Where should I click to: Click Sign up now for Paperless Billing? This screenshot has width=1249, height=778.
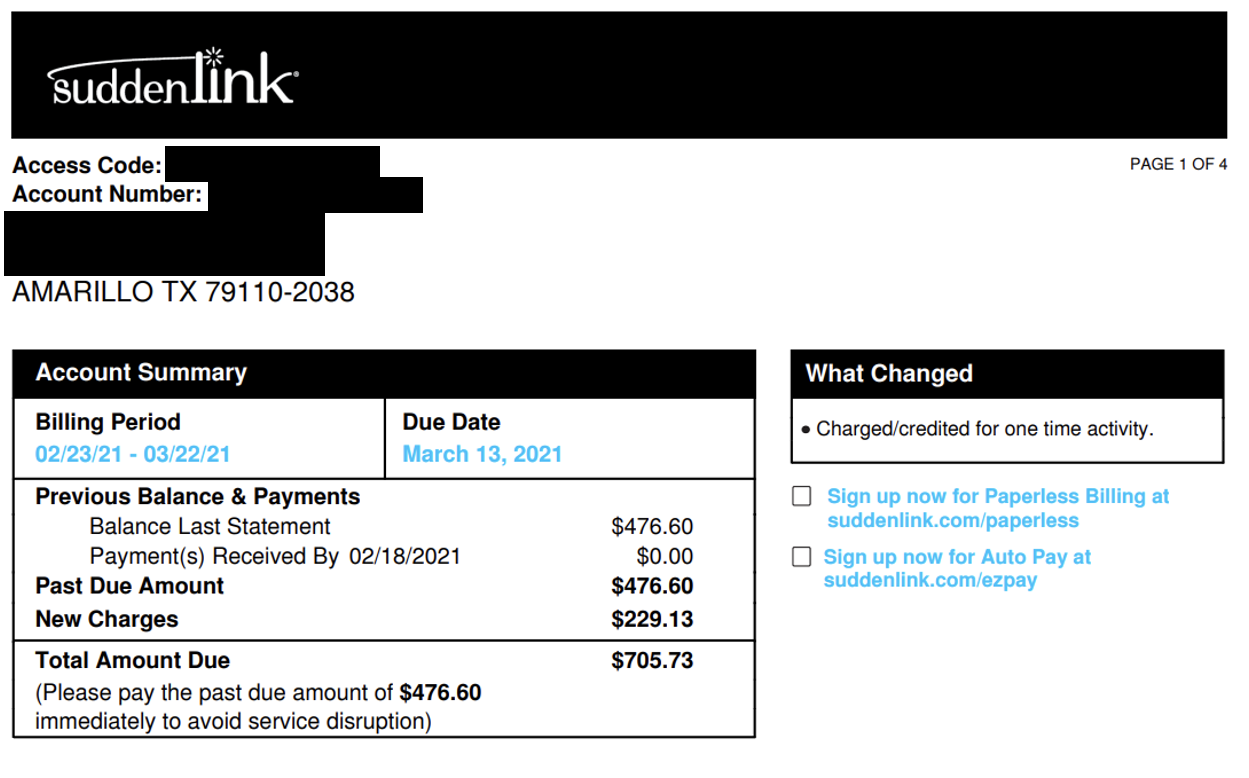coord(998,496)
